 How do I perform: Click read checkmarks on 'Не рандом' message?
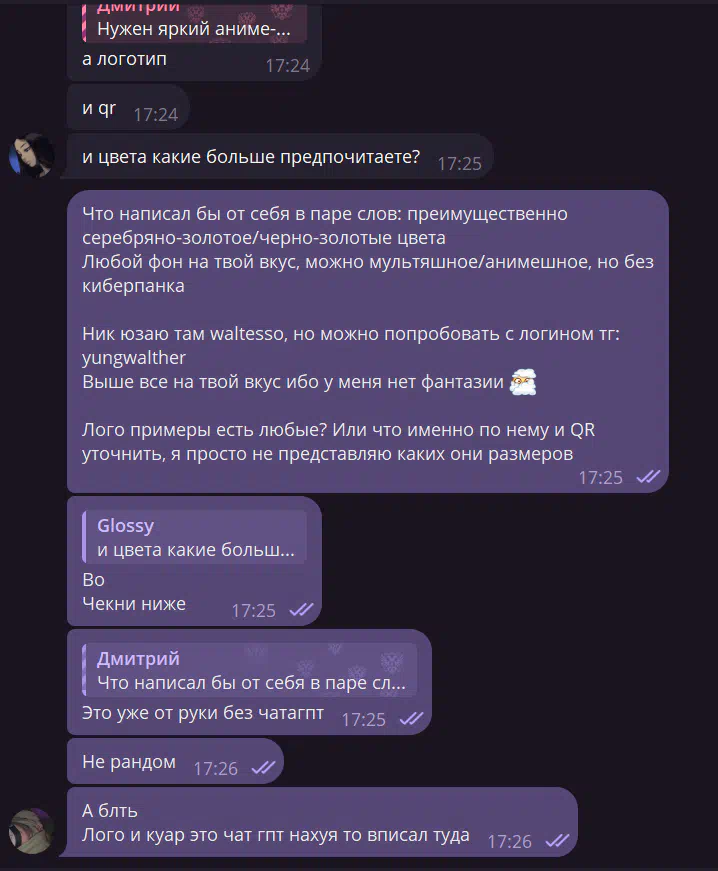(x=263, y=768)
